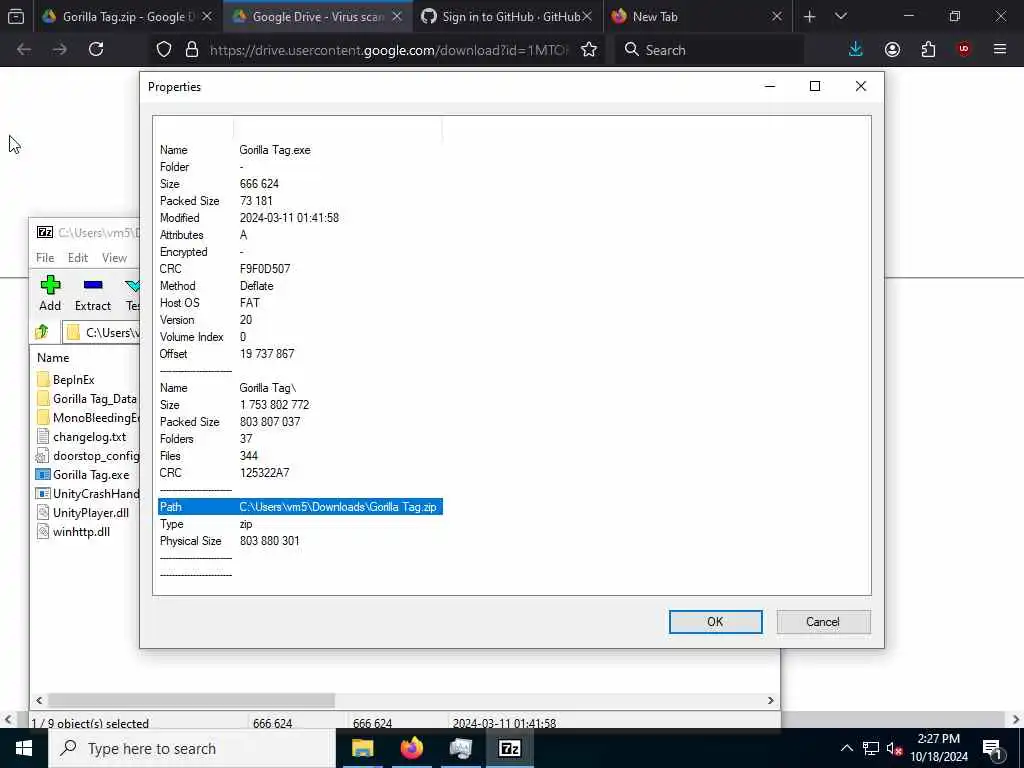Image resolution: width=1024 pixels, height=768 pixels.
Task: Select Gorilla Tag.exe in the file list
Action: click(83, 475)
